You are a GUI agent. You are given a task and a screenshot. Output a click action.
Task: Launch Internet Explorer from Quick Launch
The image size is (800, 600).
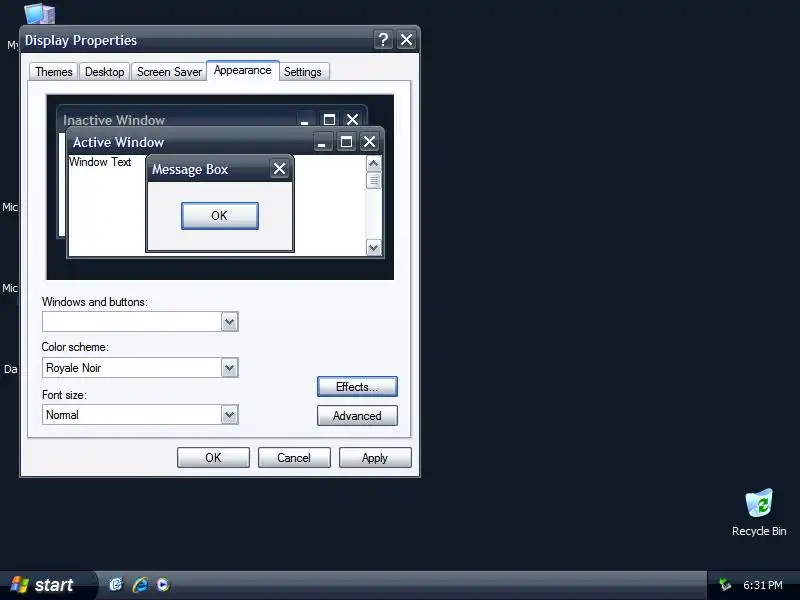click(x=140, y=585)
